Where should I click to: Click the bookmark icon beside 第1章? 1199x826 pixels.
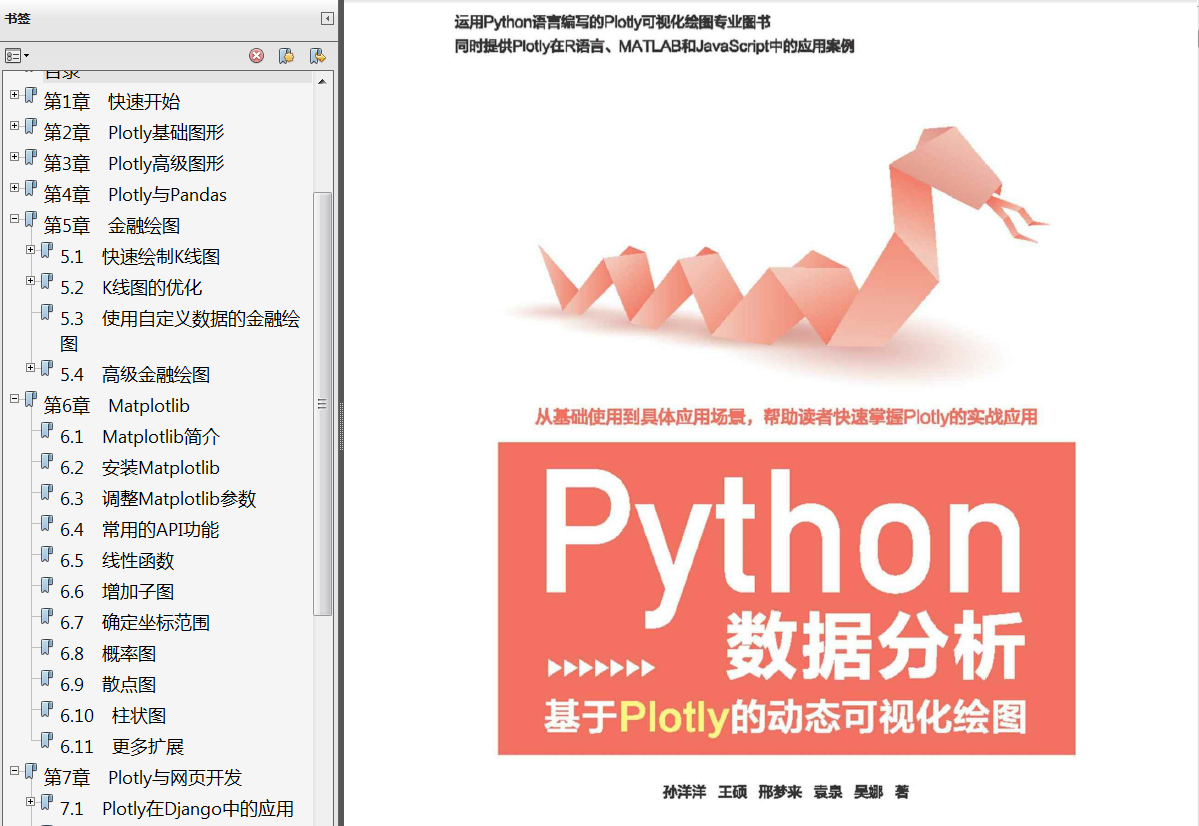[x=31, y=96]
